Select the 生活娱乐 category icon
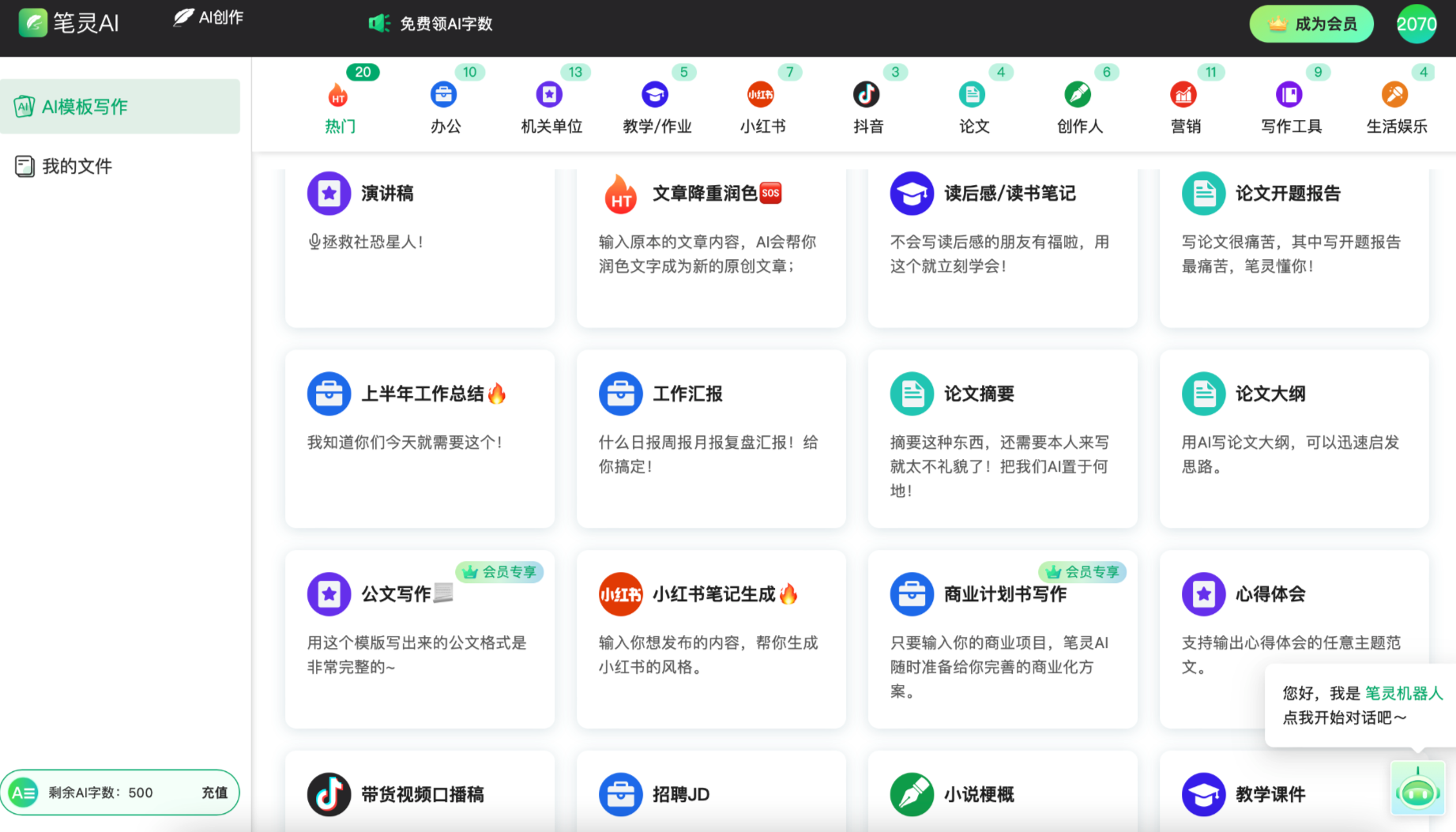This screenshot has width=1456, height=832. 1395,95
